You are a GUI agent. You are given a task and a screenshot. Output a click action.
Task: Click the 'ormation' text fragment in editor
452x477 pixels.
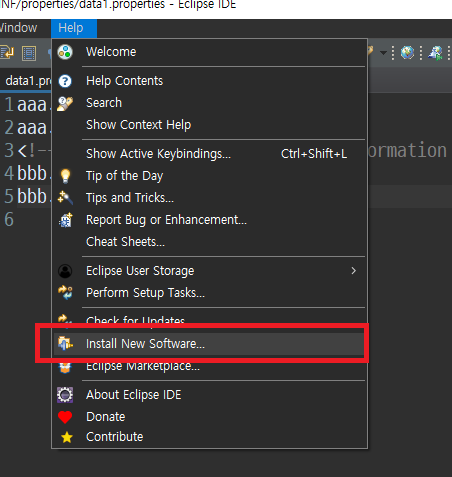tap(407, 151)
